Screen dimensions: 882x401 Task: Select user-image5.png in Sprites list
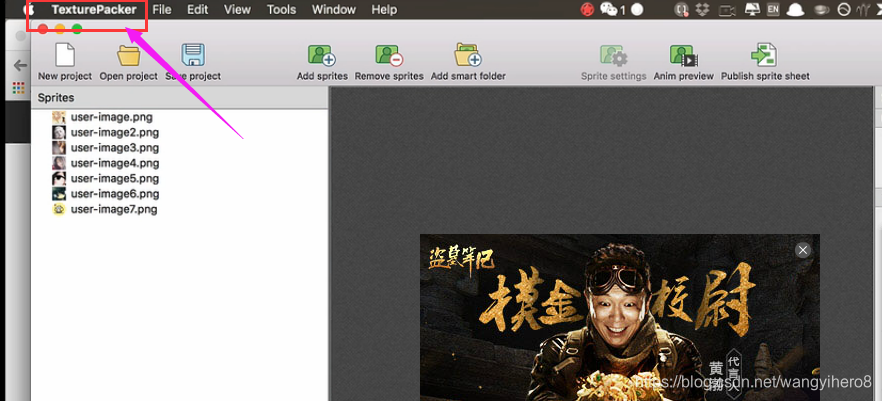(115, 178)
